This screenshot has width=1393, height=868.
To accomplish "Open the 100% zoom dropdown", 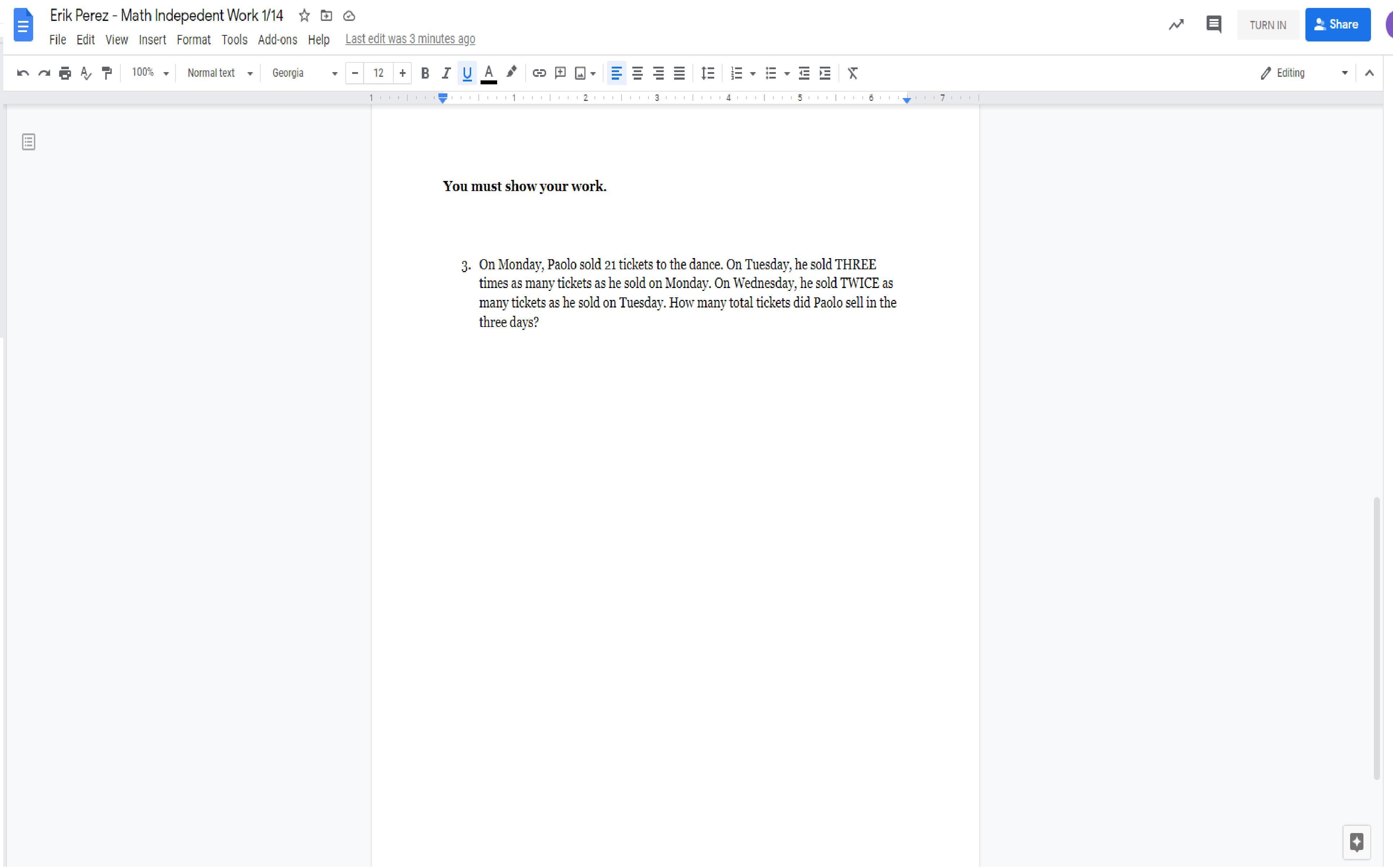I will (150, 73).
